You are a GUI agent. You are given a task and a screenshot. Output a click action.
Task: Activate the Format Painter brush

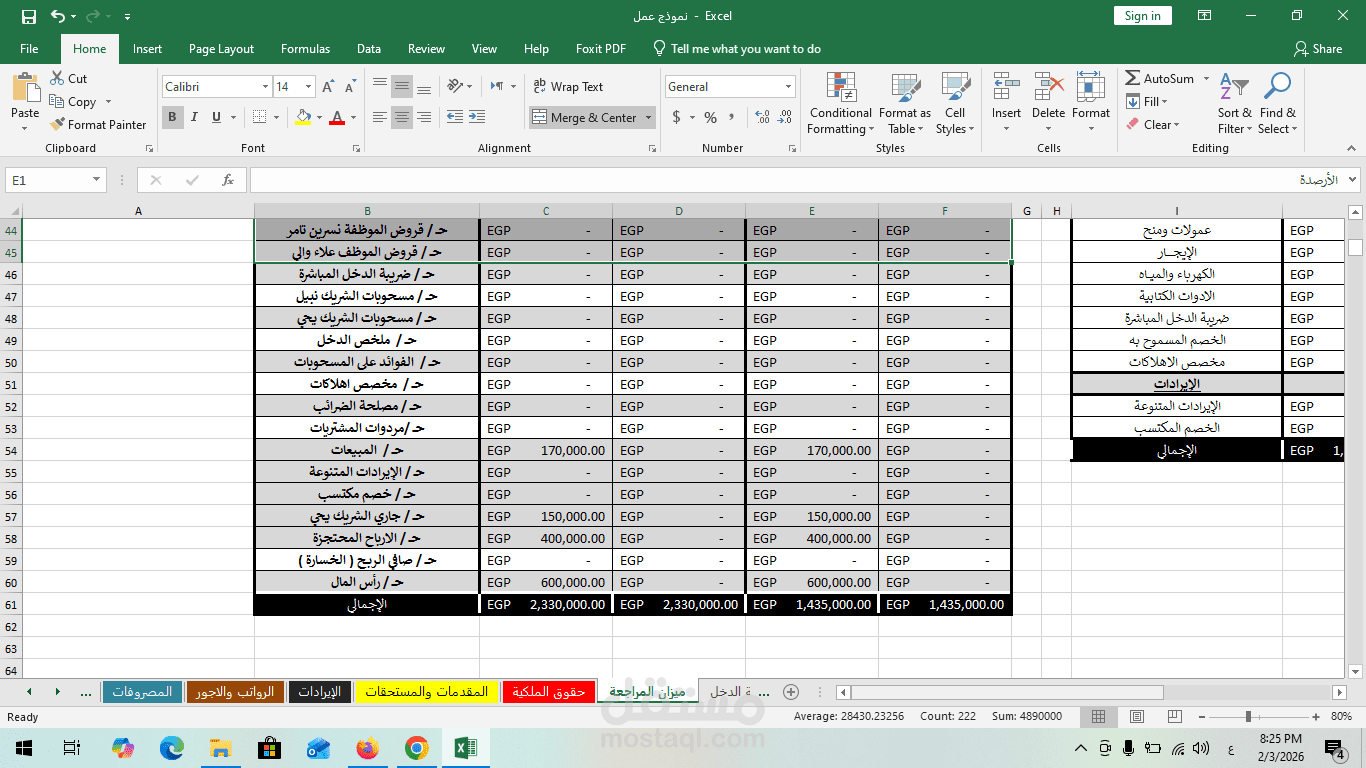(98, 125)
